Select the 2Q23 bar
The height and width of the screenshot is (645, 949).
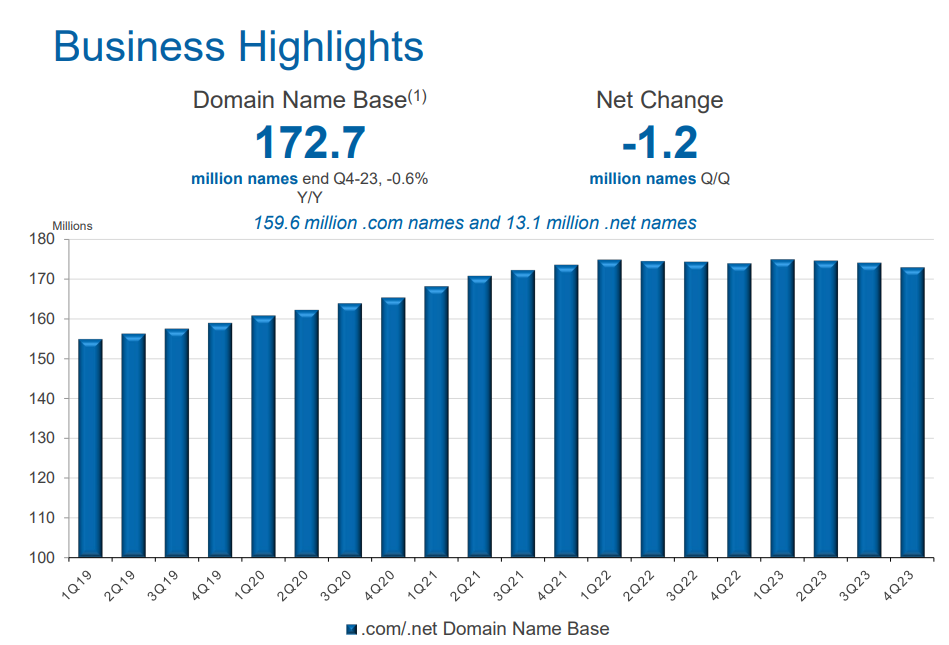(826, 409)
